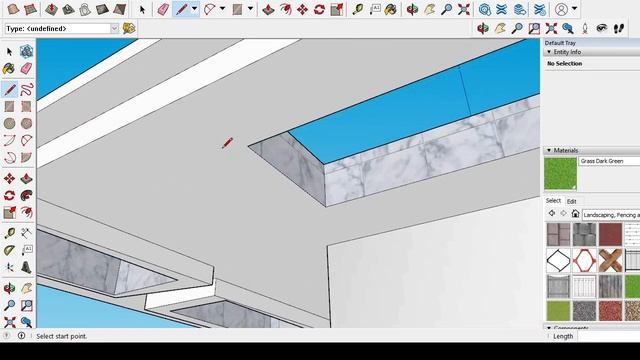The height and width of the screenshot is (360, 640).
Task: Click the Grass Dark Green preview swatch
Action: point(560,174)
